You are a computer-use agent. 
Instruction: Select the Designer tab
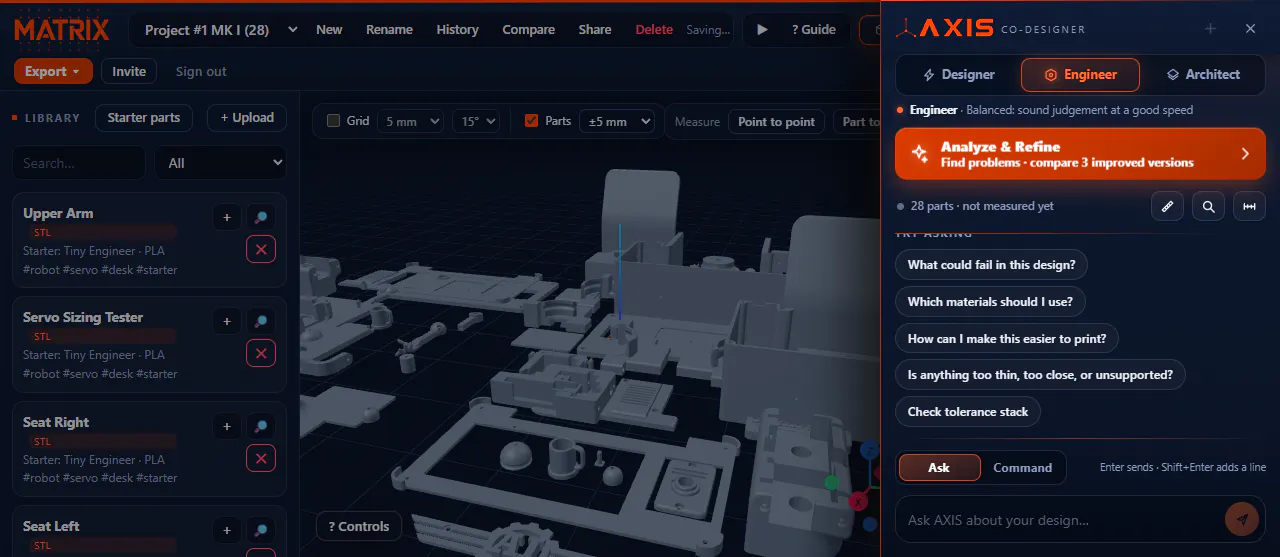[958, 74]
